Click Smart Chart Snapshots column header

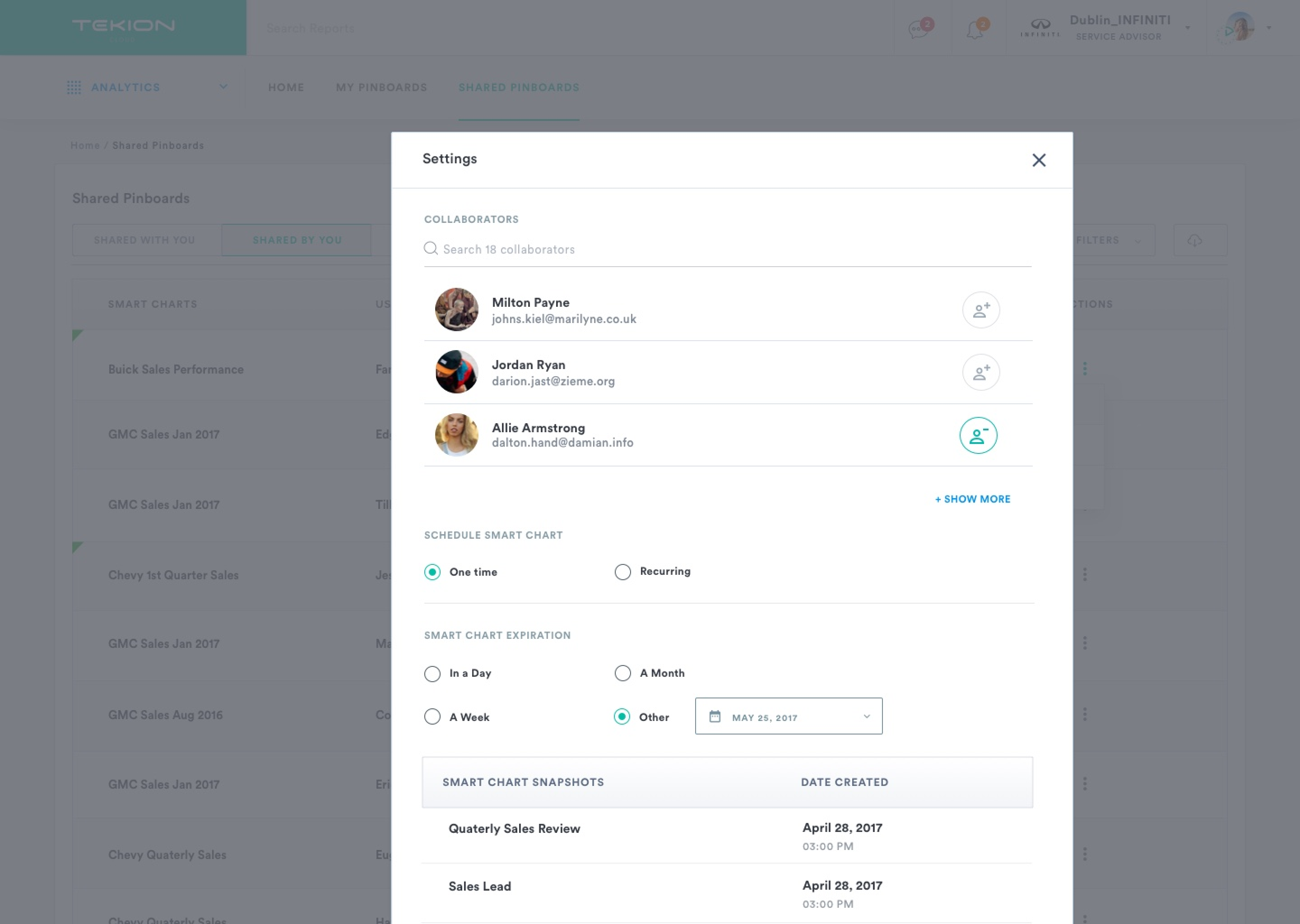click(x=523, y=782)
